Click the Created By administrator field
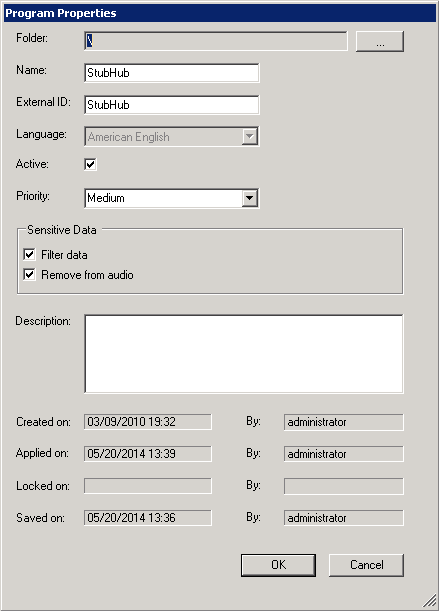Viewport: 439px width, 611px height. [344, 422]
